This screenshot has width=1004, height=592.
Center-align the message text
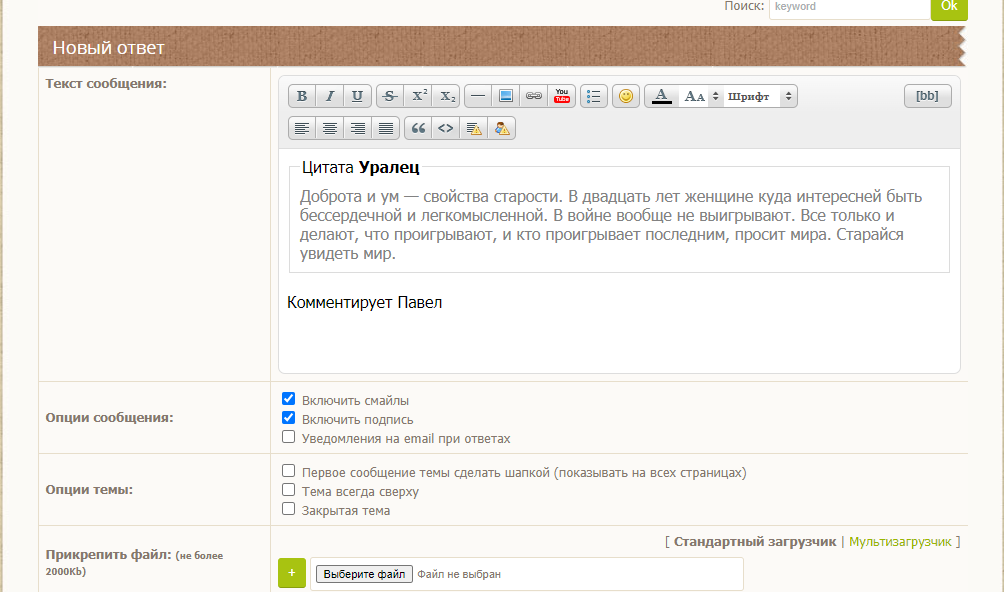click(329, 128)
